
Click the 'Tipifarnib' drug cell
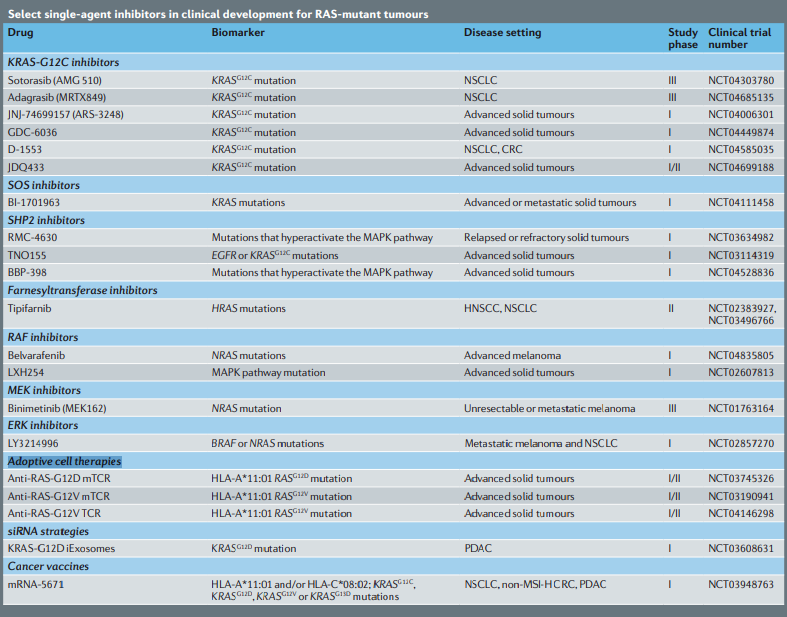coord(29,308)
